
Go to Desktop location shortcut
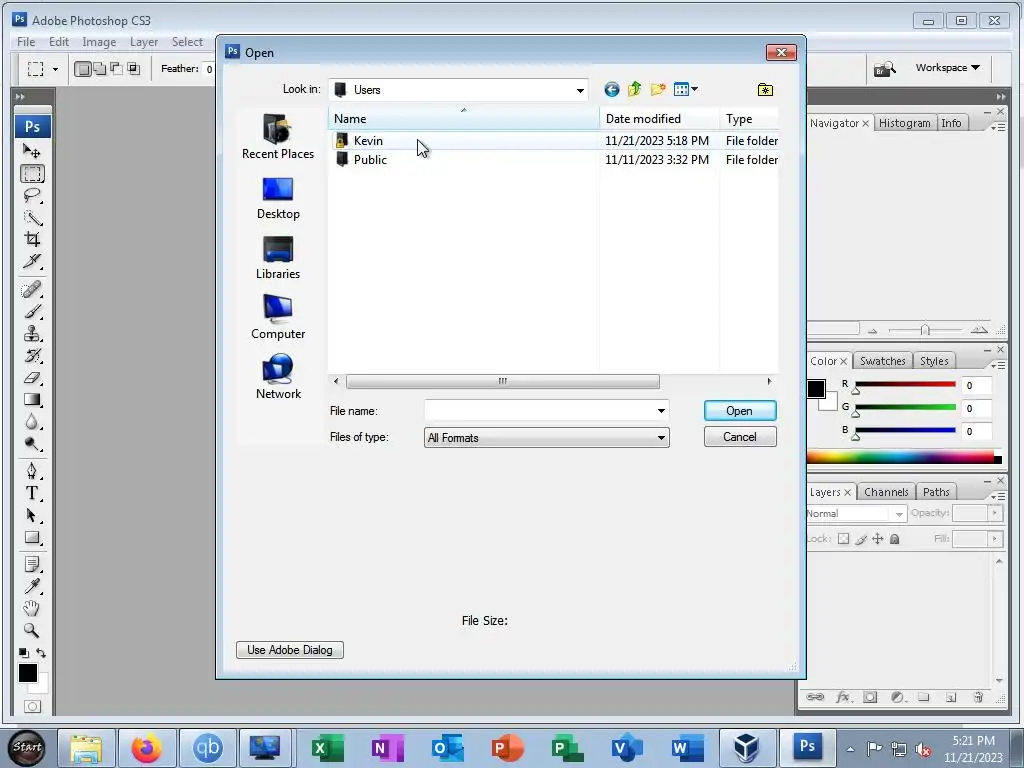pos(278,199)
